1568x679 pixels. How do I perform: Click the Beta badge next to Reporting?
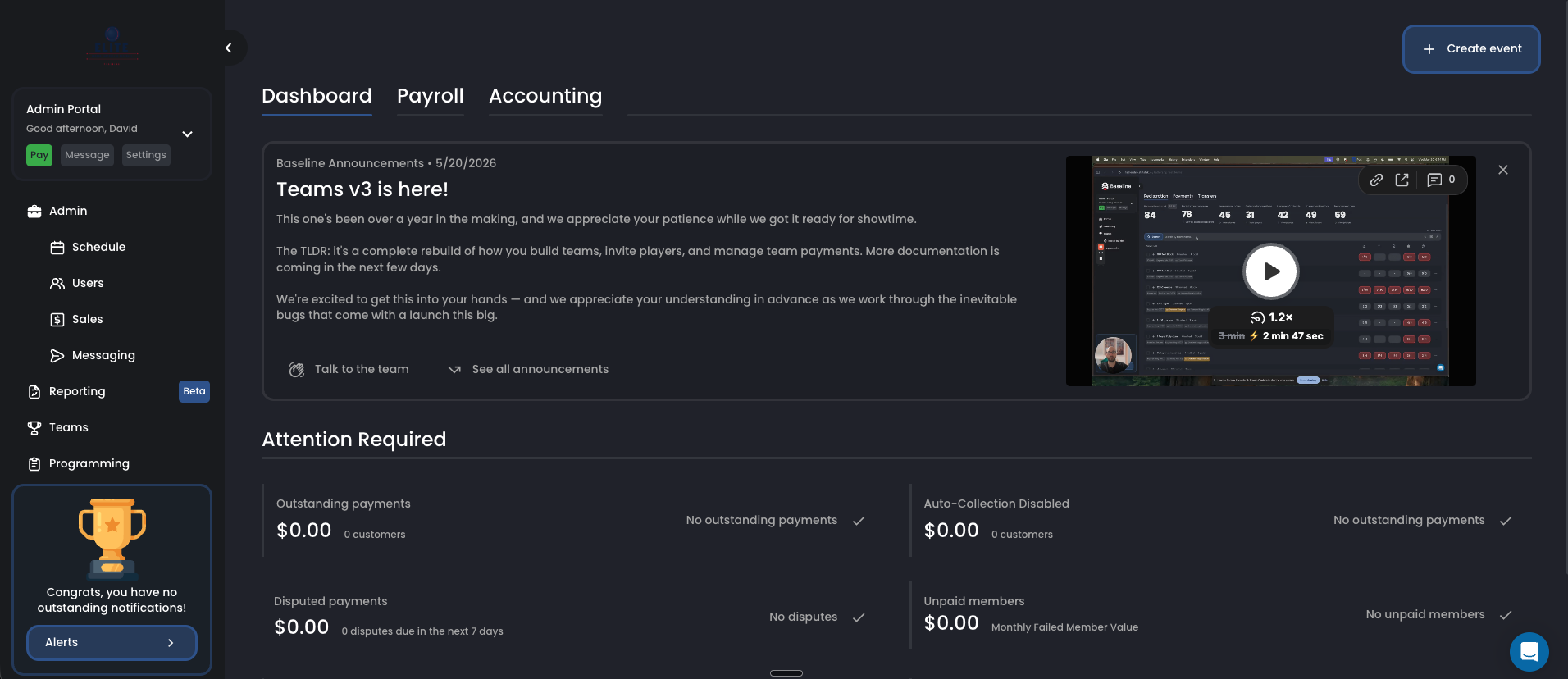tap(194, 391)
